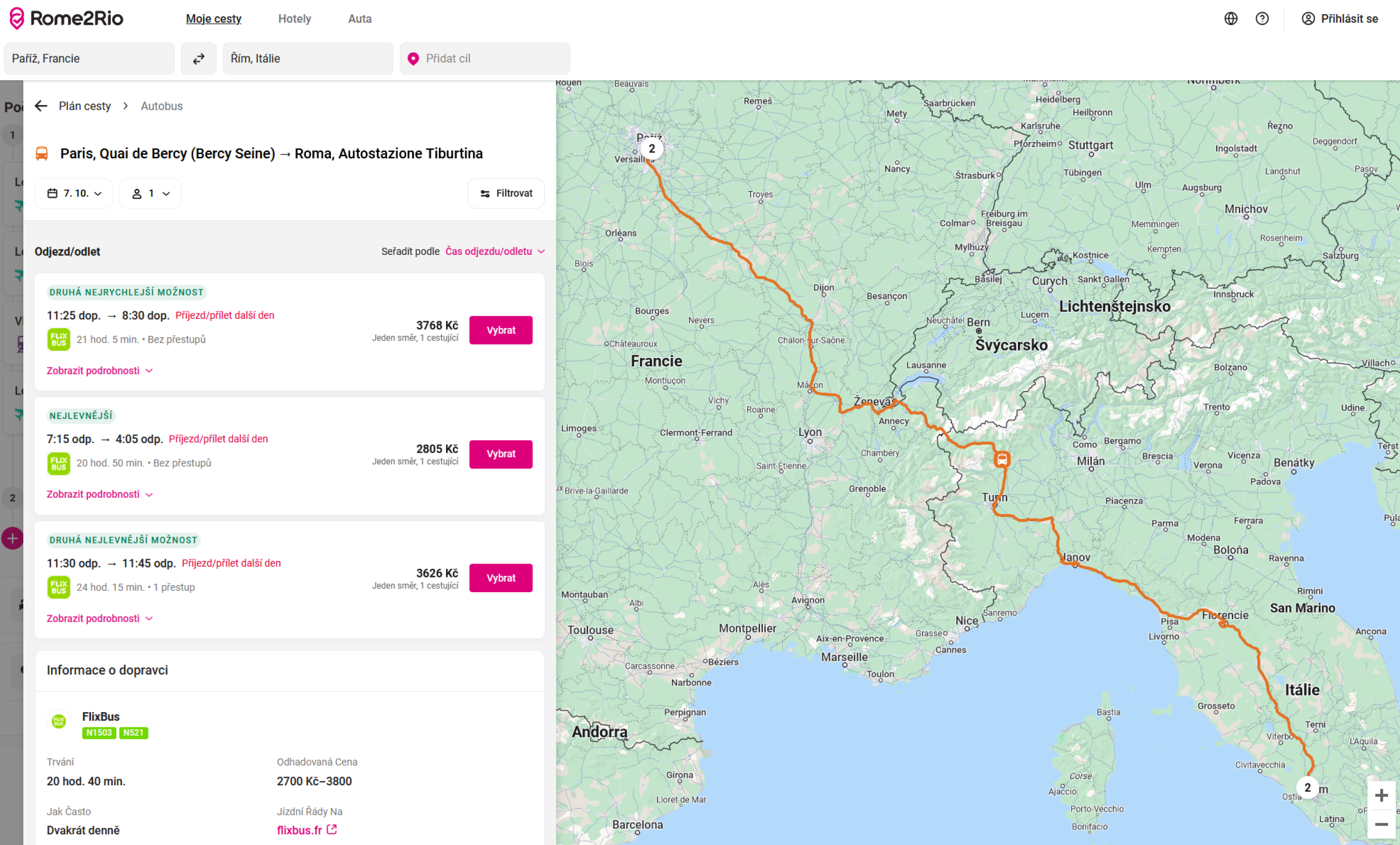Click the orange bus marker on map
Viewport: 1400px width, 845px height.
[1002, 459]
